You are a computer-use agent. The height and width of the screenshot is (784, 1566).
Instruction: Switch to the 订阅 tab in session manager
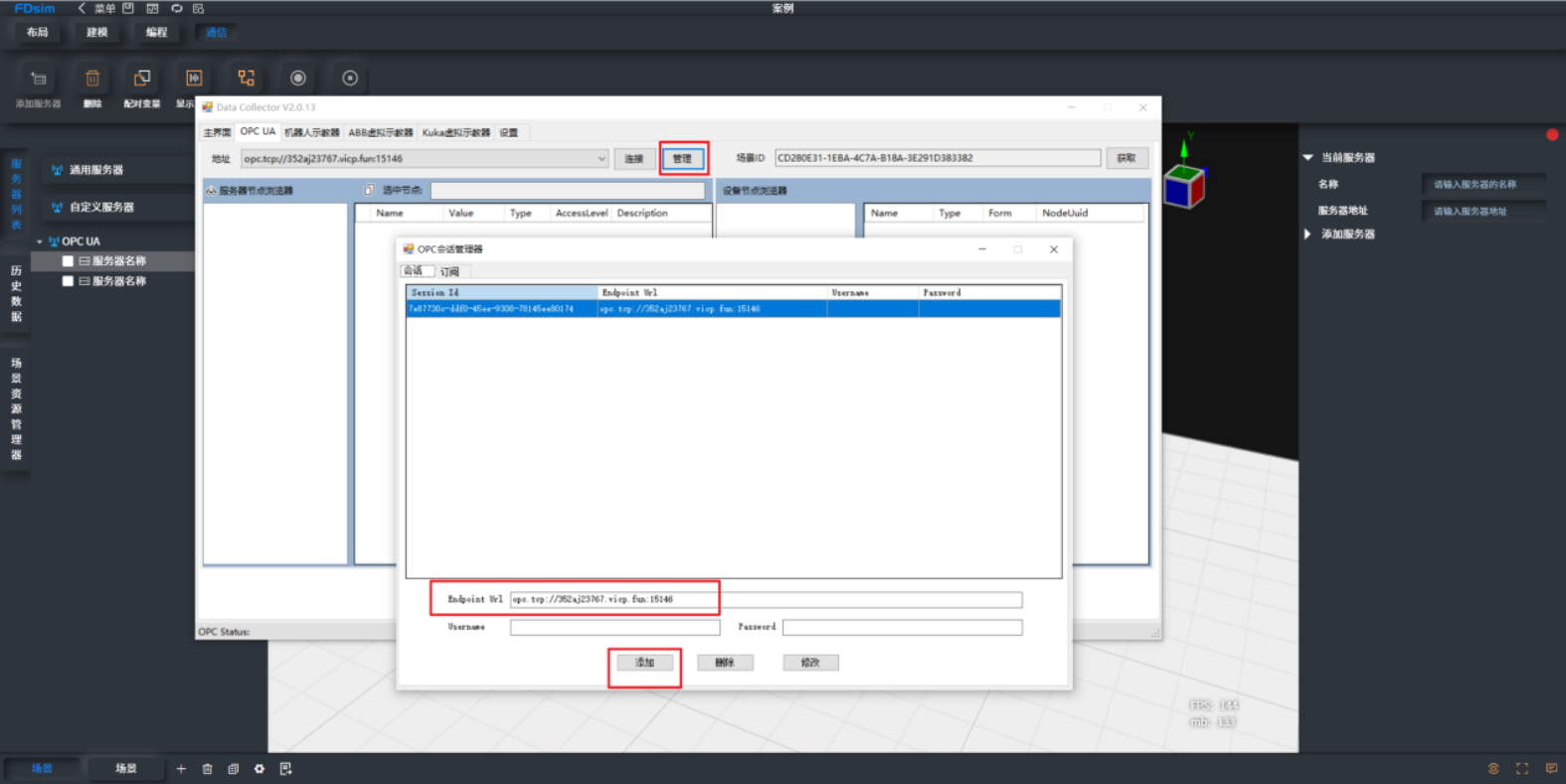[x=450, y=271]
